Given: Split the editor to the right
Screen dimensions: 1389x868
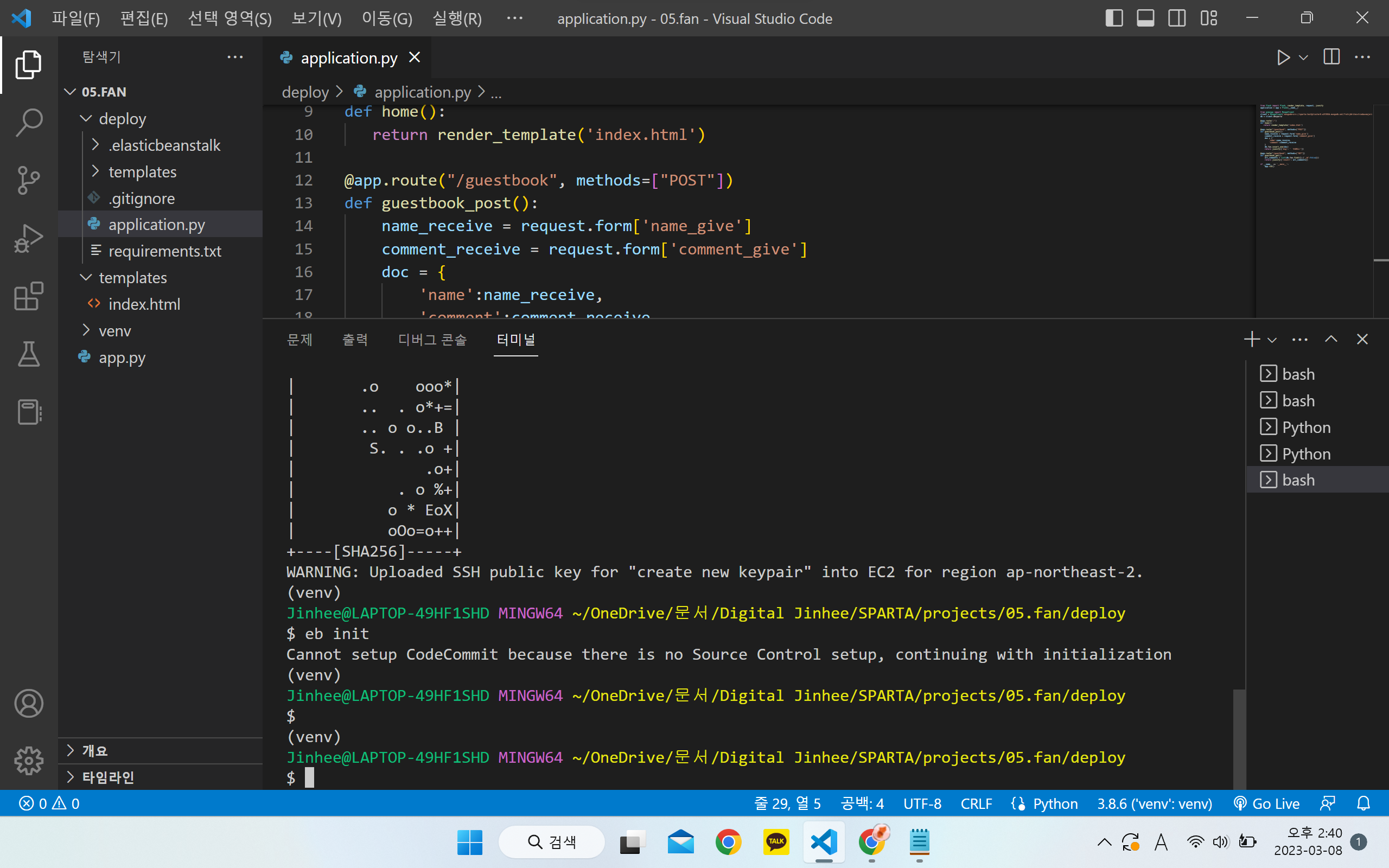Looking at the screenshot, I should (1331, 58).
